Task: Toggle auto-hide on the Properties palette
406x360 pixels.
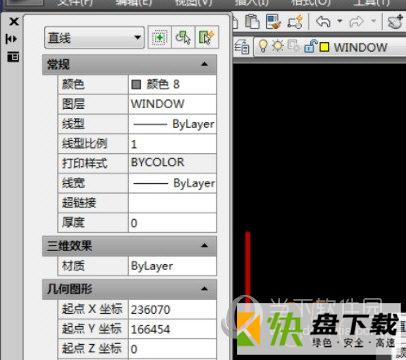Action: point(11,39)
